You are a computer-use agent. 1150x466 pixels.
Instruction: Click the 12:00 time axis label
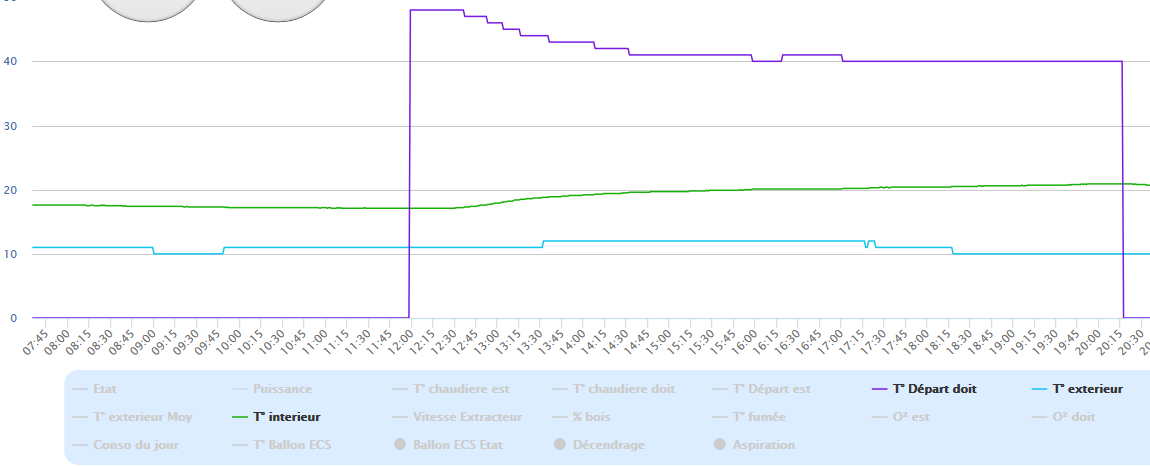tap(404, 337)
